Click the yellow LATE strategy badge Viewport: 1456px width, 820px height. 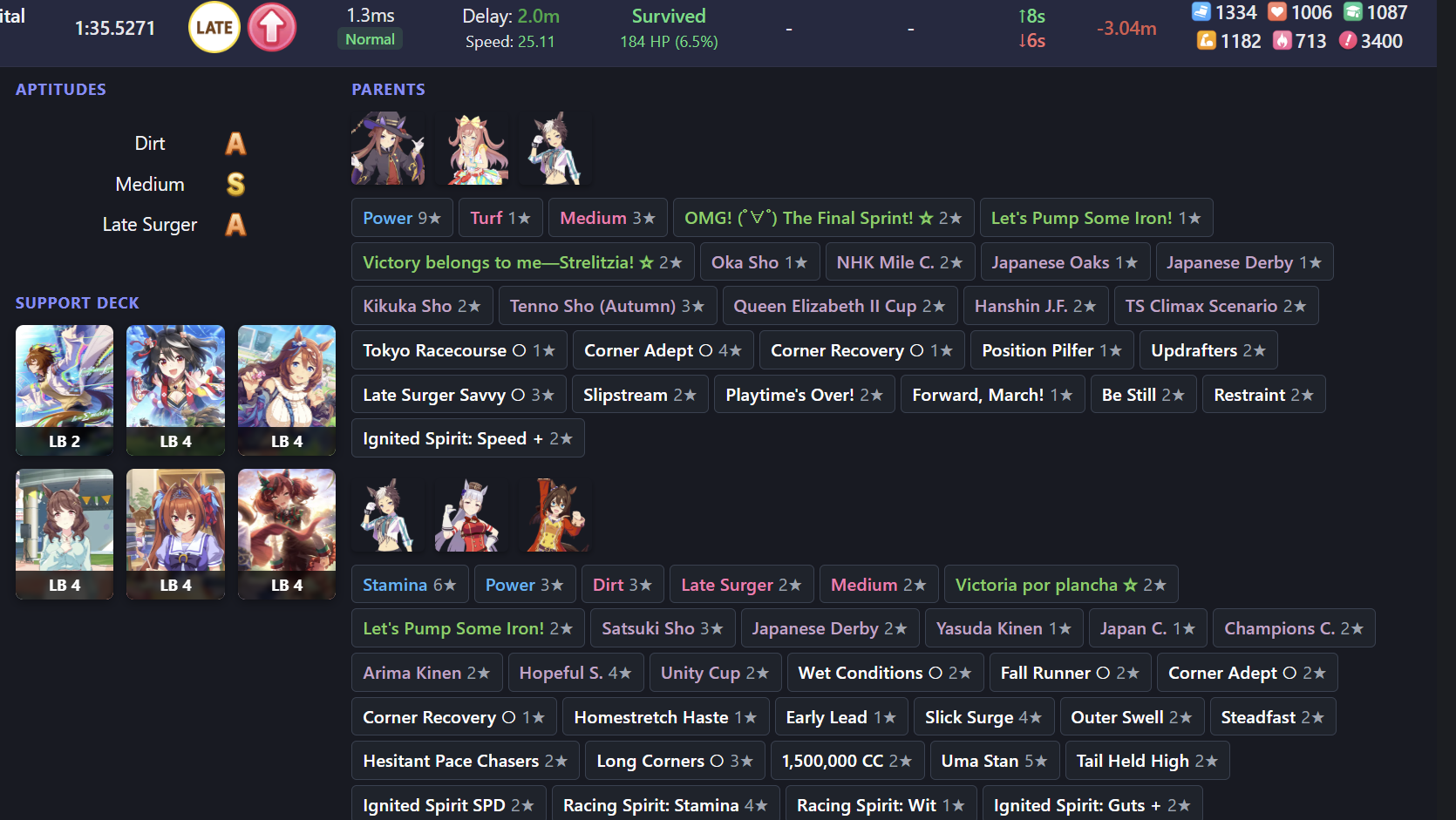tap(214, 27)
